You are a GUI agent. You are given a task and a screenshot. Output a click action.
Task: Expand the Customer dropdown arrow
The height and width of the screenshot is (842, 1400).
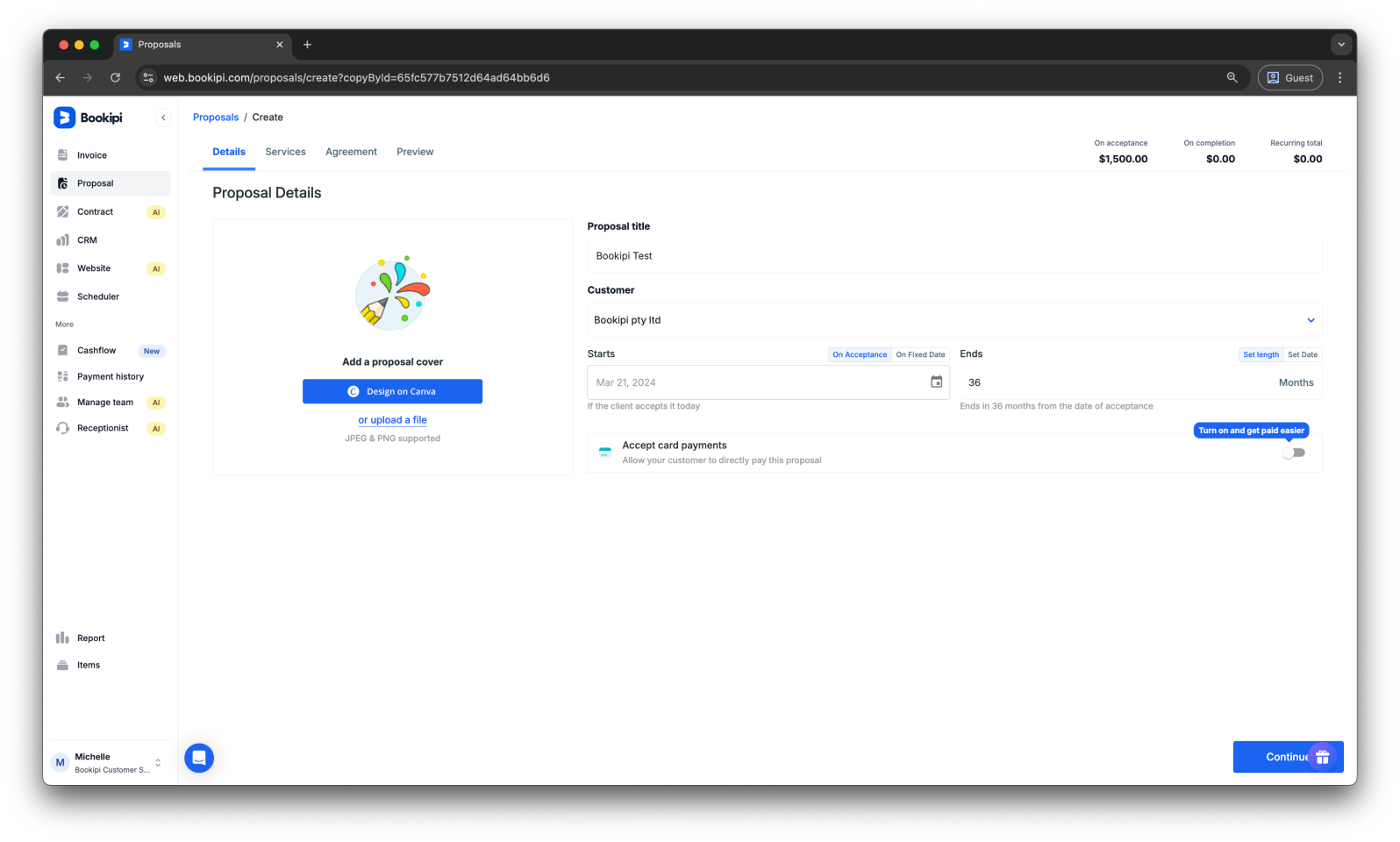1311,320
